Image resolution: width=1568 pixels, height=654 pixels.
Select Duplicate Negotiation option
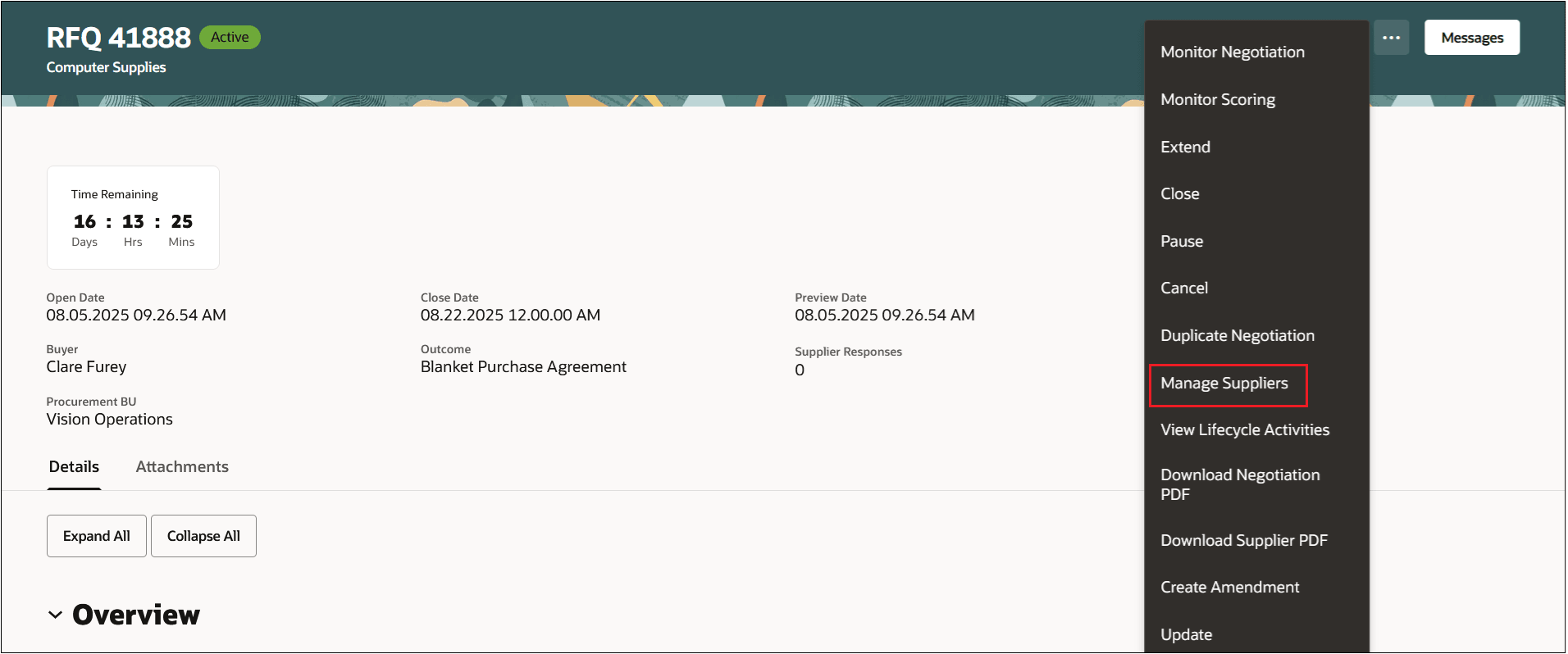(x=1238, y=335)
